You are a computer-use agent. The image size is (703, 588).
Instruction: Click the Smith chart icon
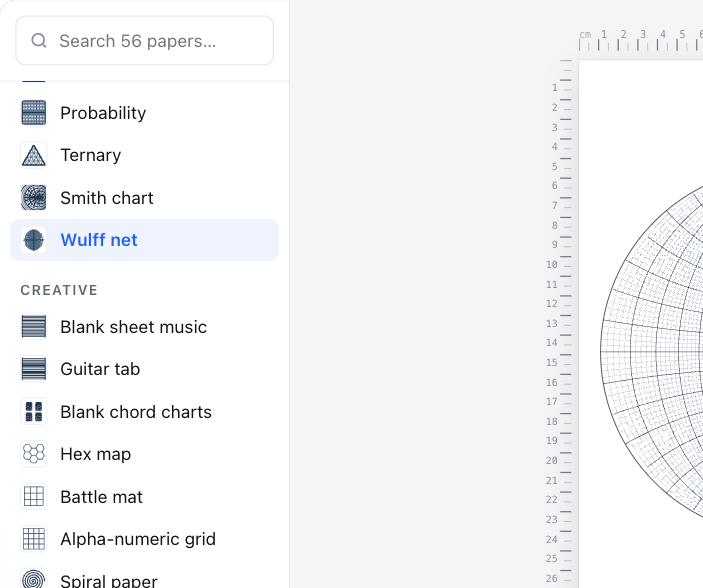34,198
